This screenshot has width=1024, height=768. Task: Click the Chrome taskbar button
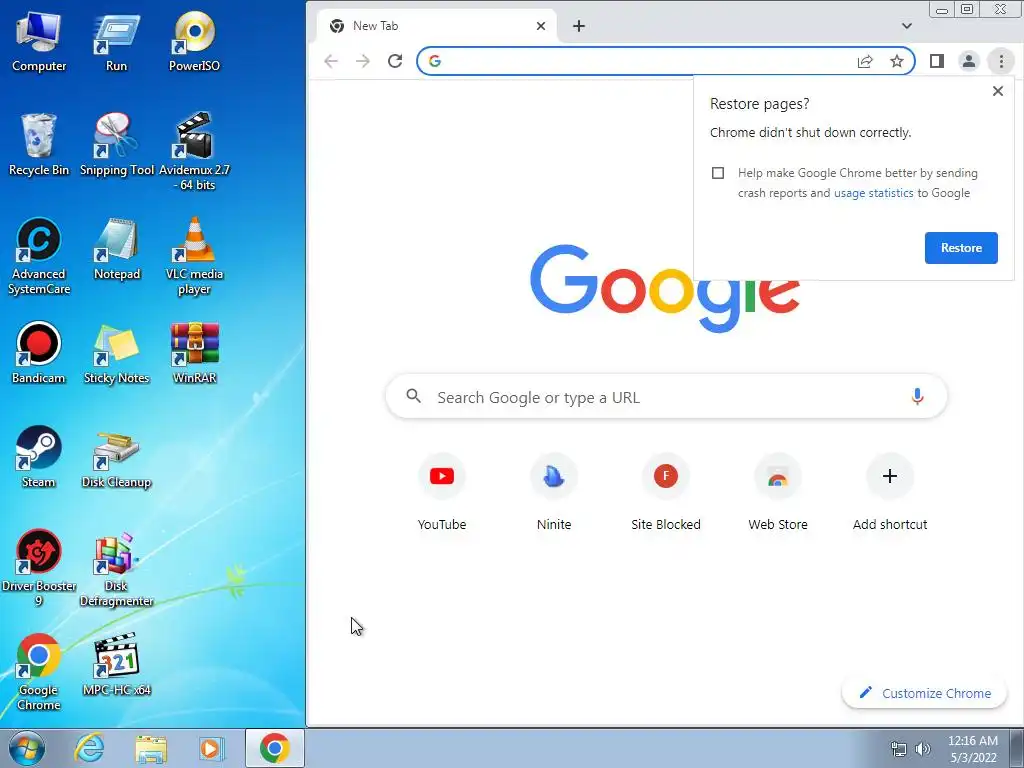point(274,748)
